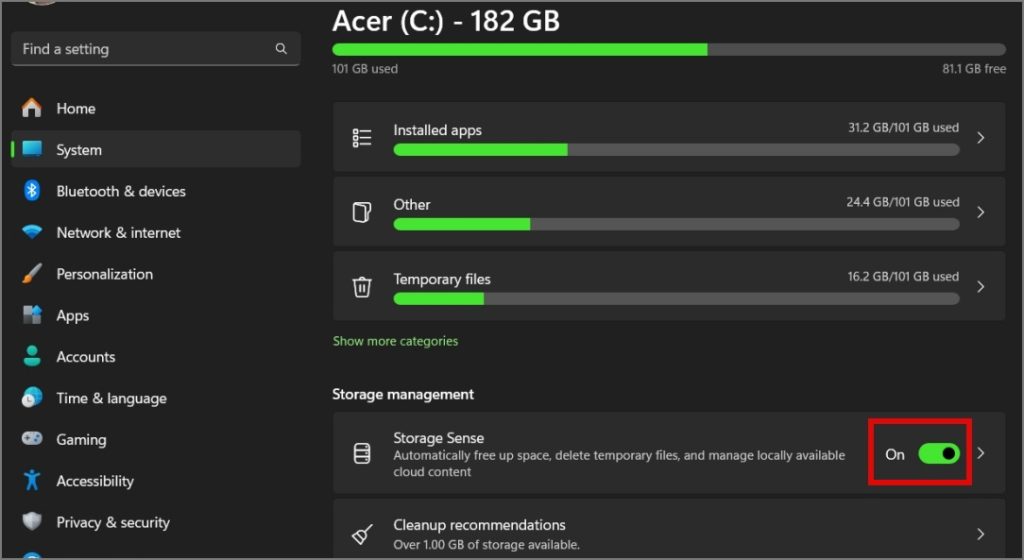
Task: Click the Network & internet Wi-Fi icon
Action: click(x=32, y=232)
